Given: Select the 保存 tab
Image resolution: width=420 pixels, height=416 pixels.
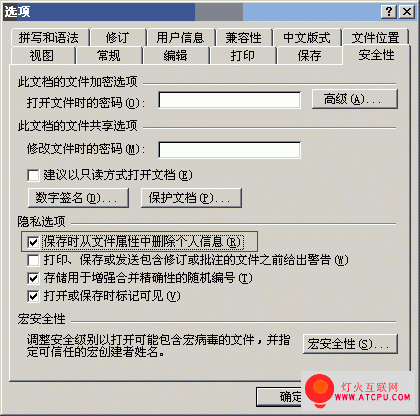Looking at the screenshot, I should [310, 55].
